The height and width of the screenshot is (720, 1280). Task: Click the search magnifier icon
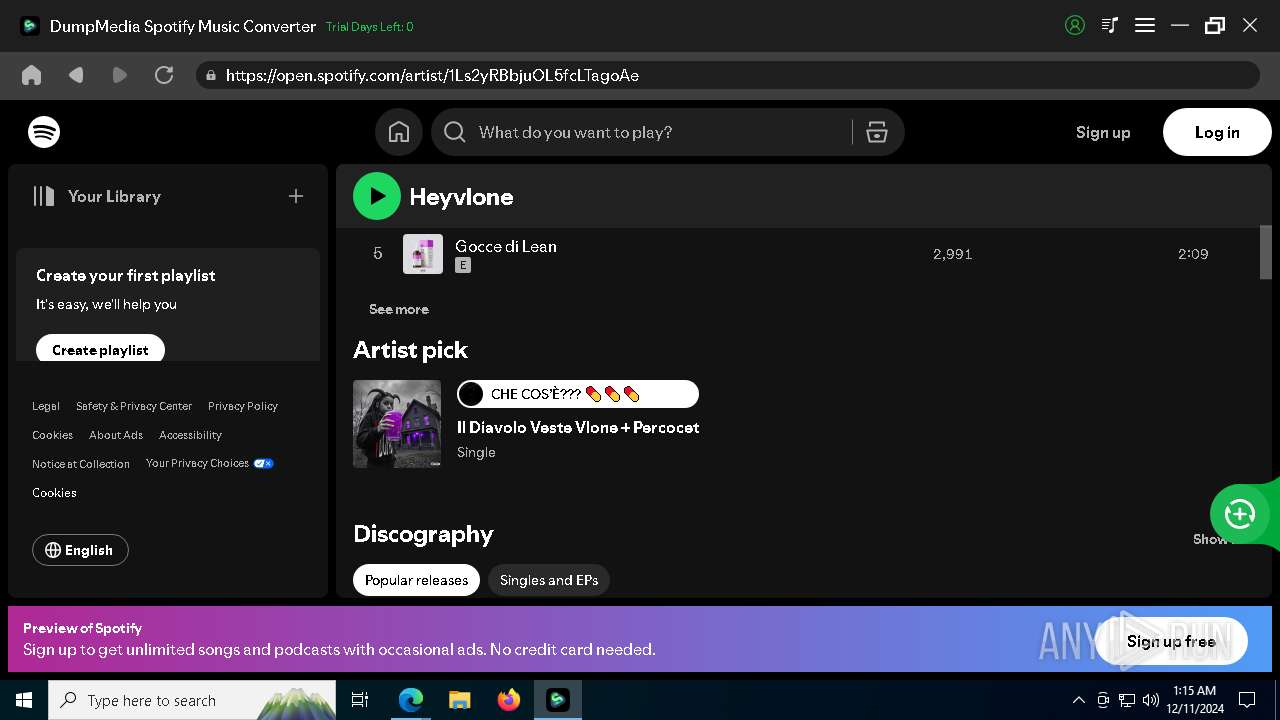click(455, 132)
